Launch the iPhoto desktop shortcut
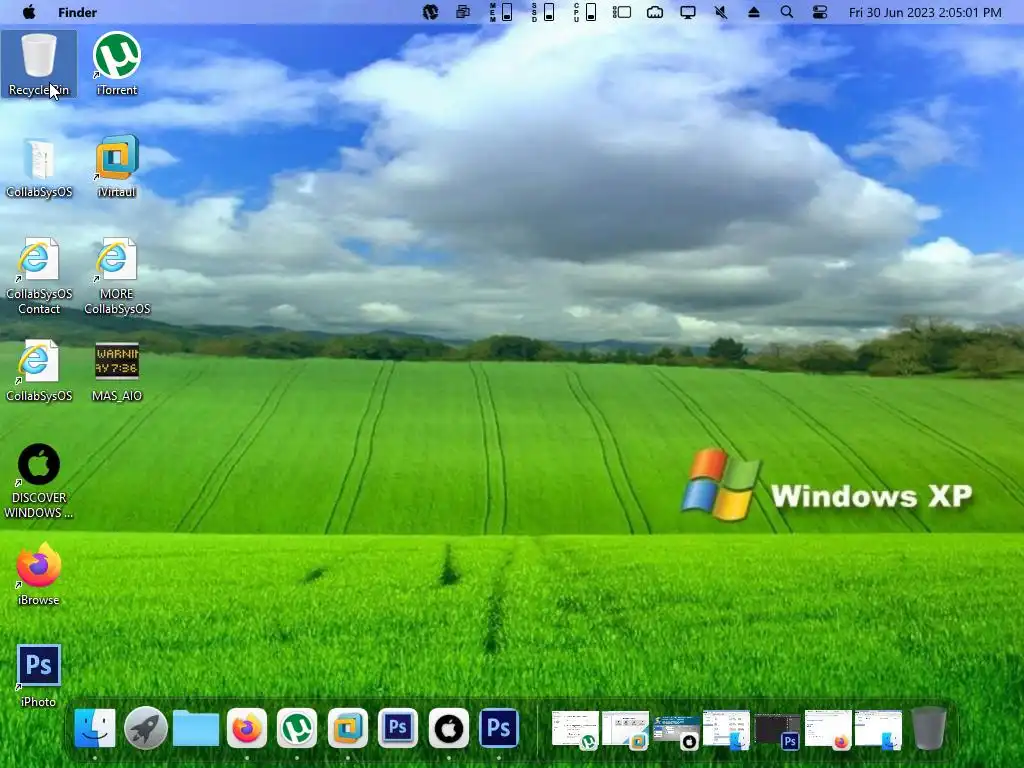Viewport: 1024px width, 768px height. pyautogui.click(x=39, y=675)
